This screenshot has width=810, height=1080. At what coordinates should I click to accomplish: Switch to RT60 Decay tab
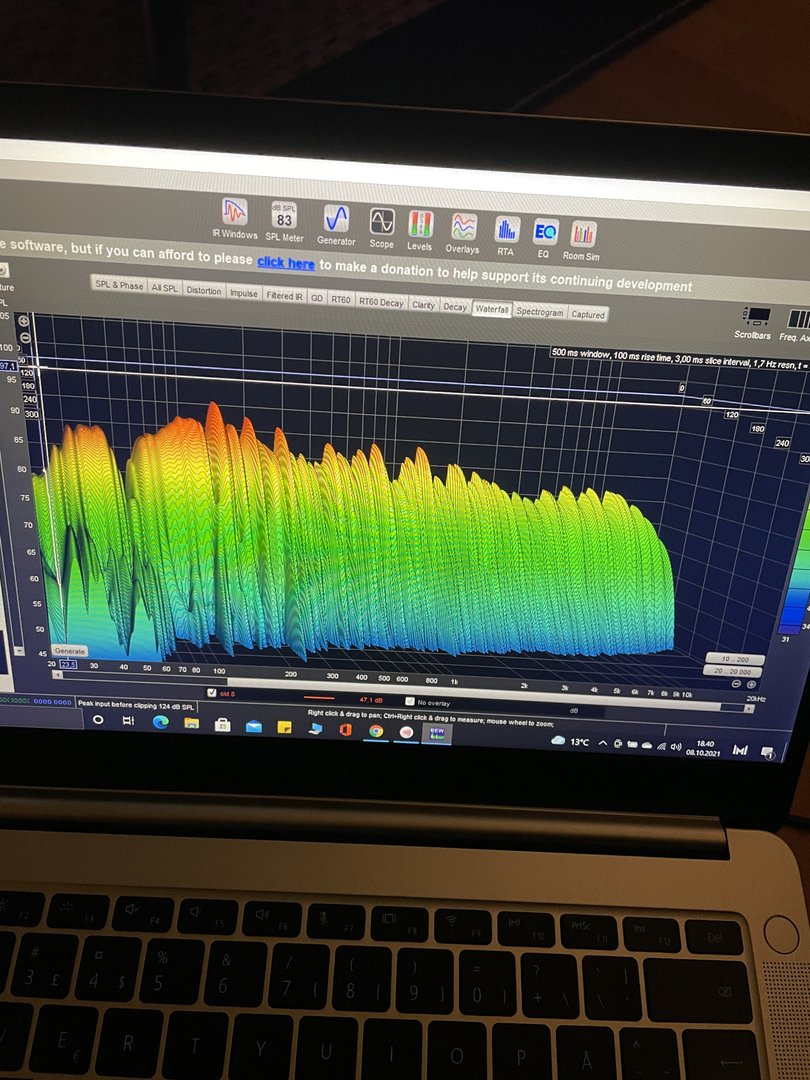click(x=382, y=302)
